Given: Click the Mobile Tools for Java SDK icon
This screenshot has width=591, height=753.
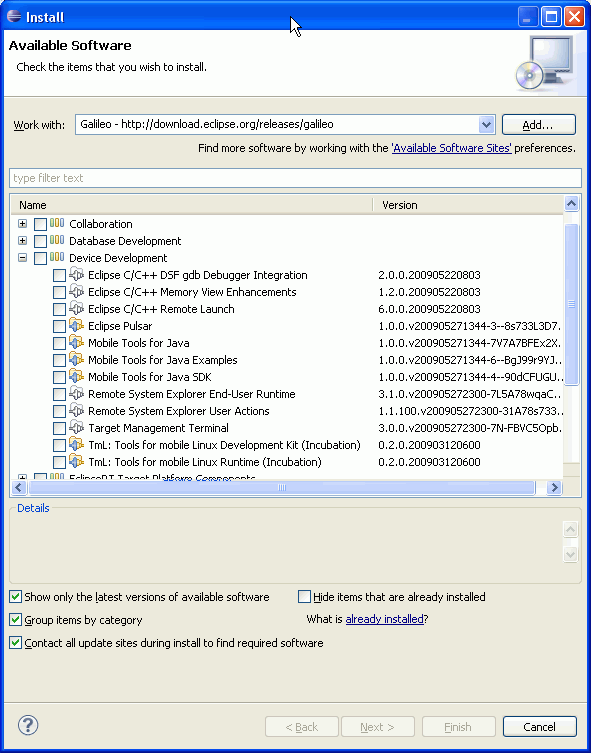Looking at the screenshot, I should pyautogui.click(x=77, y=377).
